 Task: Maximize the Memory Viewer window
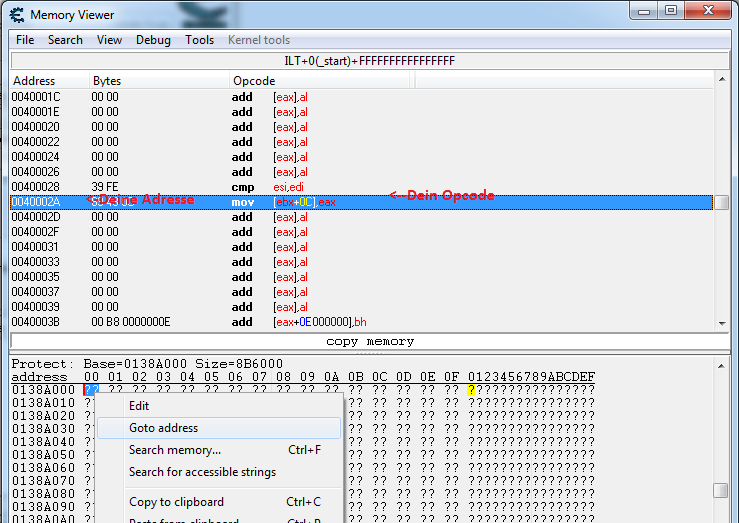(x=670, y=11)
